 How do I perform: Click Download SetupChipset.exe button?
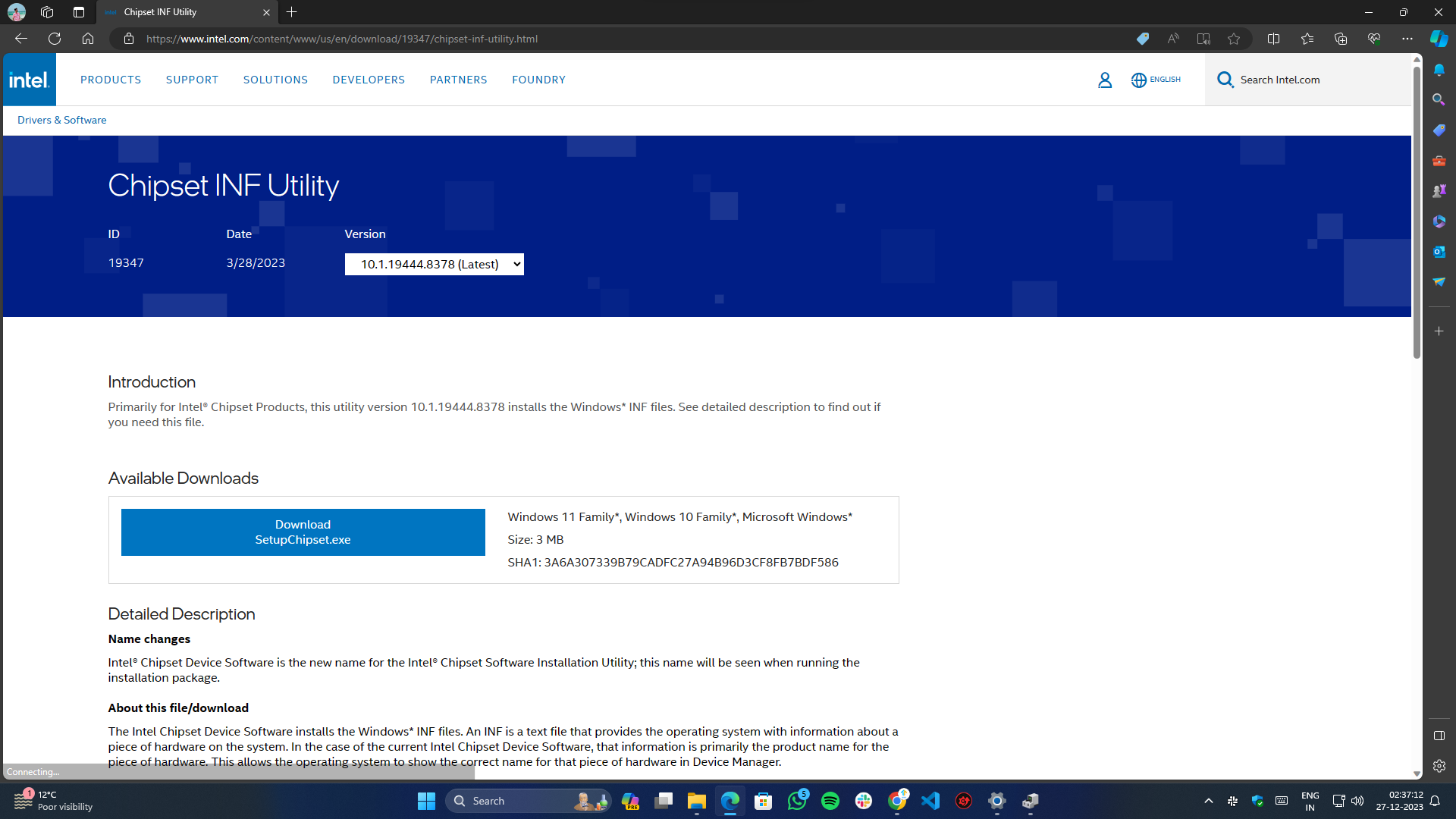click(x=303, y=531)
